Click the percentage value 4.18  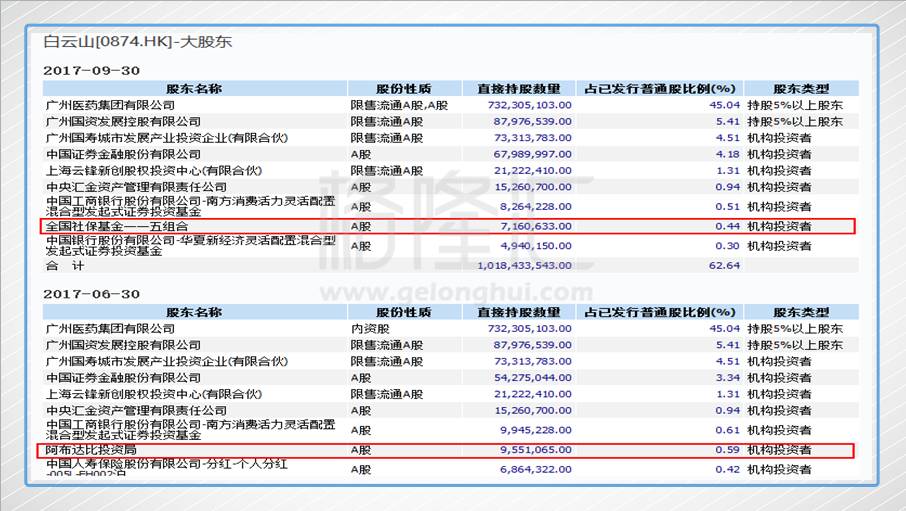[x=727, y=154]
